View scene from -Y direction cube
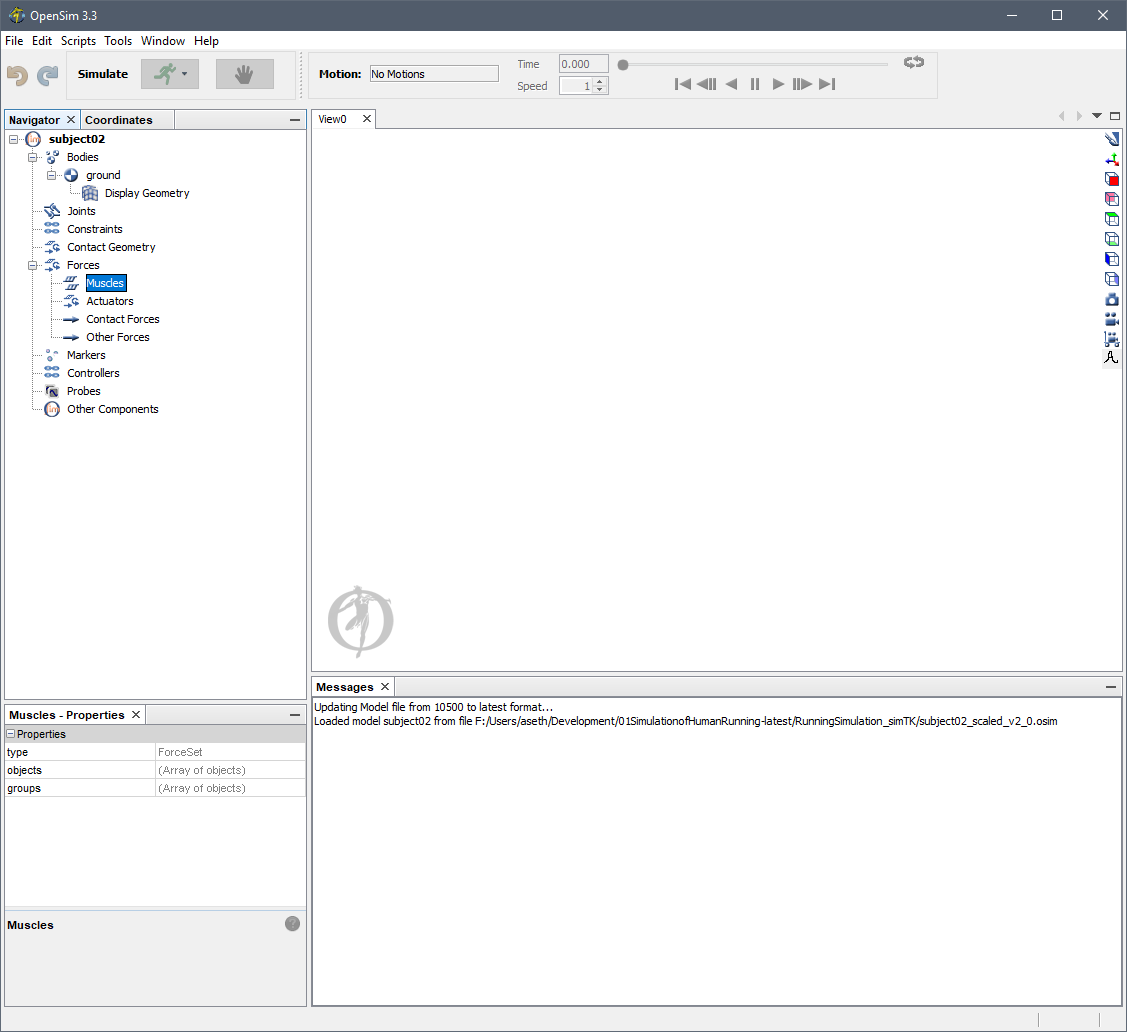 pyautogui.click(x=1111, y=238)
